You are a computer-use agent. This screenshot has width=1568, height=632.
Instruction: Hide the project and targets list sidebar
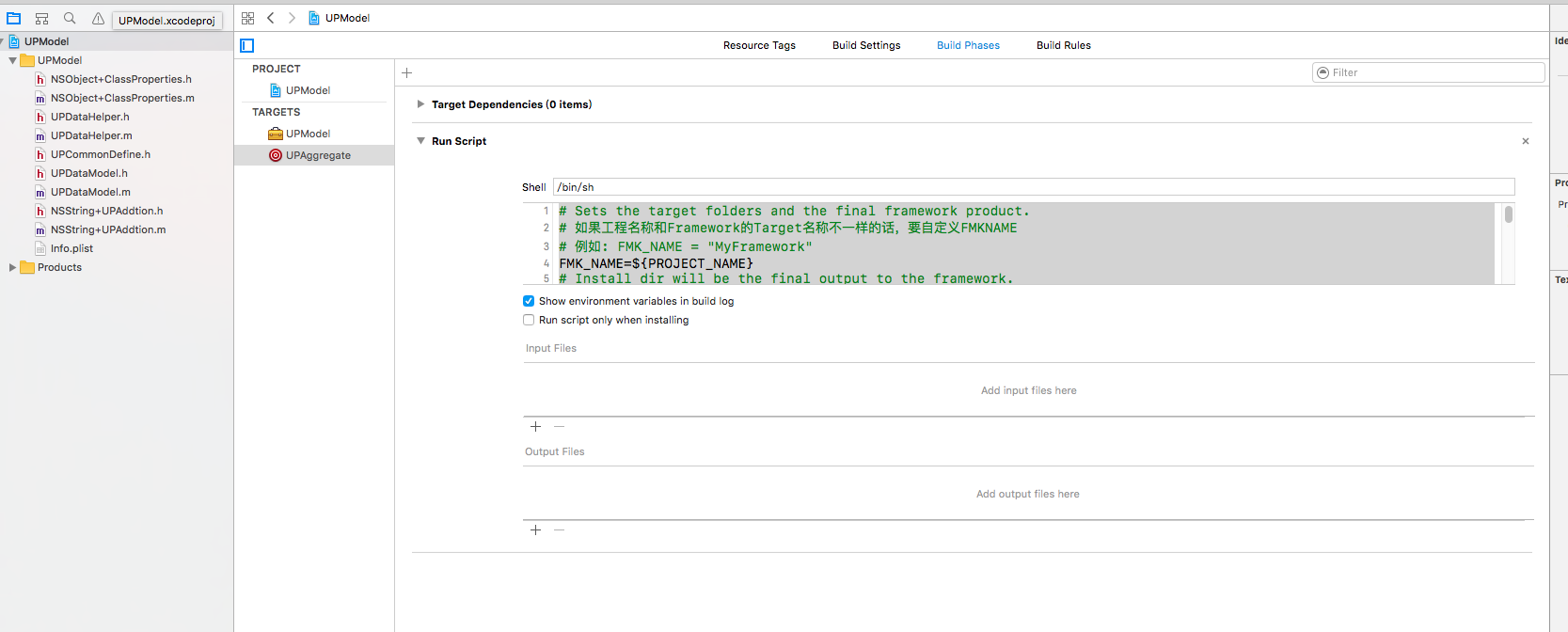click(247, 45)
